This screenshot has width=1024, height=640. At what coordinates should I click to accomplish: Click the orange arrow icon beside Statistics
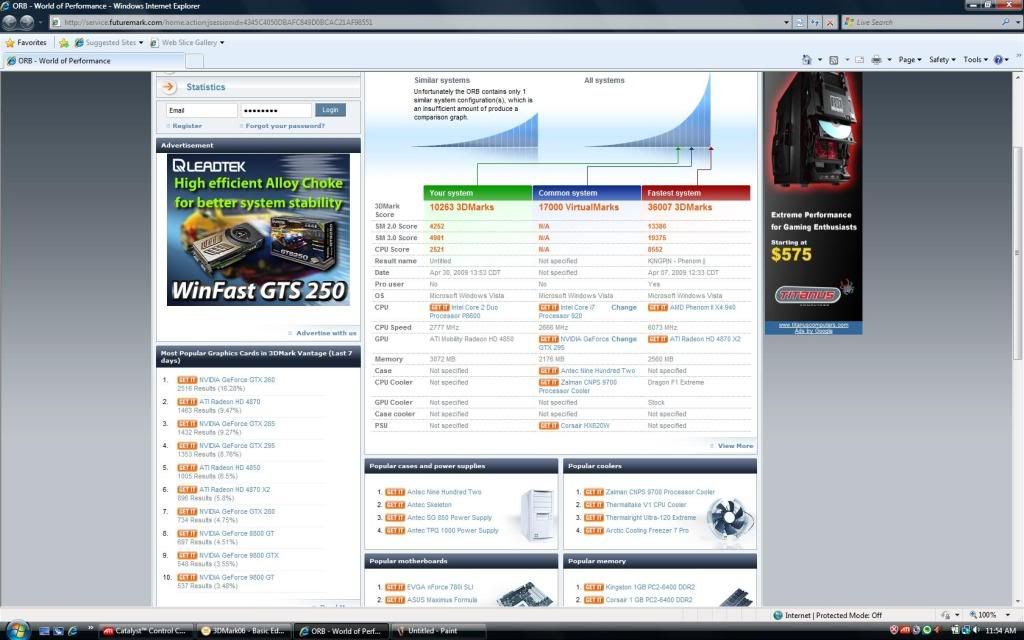169,86
